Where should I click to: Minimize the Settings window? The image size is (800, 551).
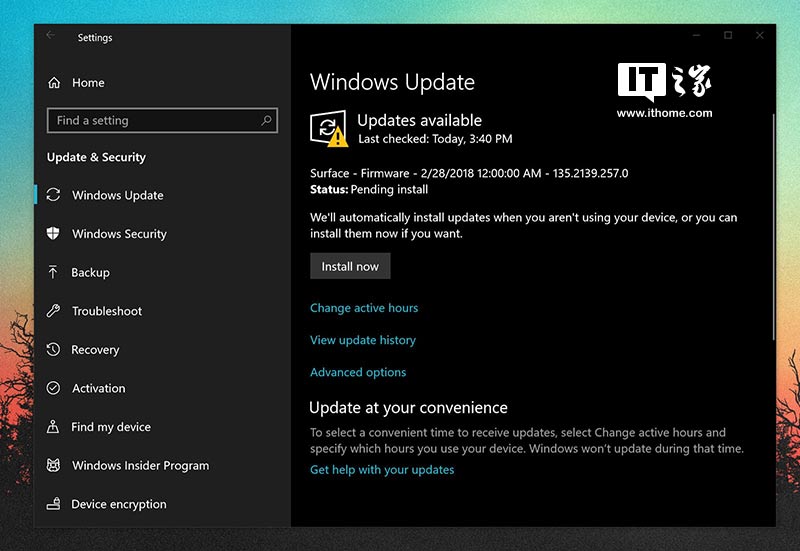pos(696,35)
